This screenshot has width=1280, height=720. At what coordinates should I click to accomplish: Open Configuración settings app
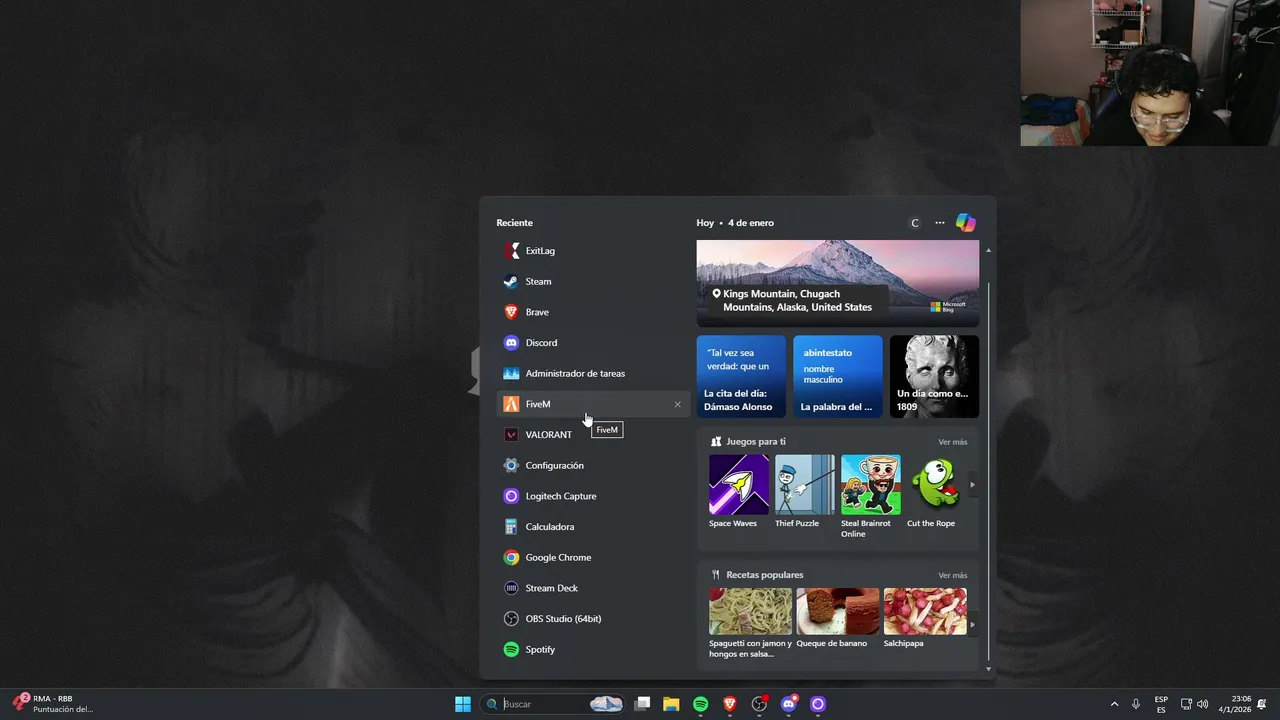[x=592, y=466]
